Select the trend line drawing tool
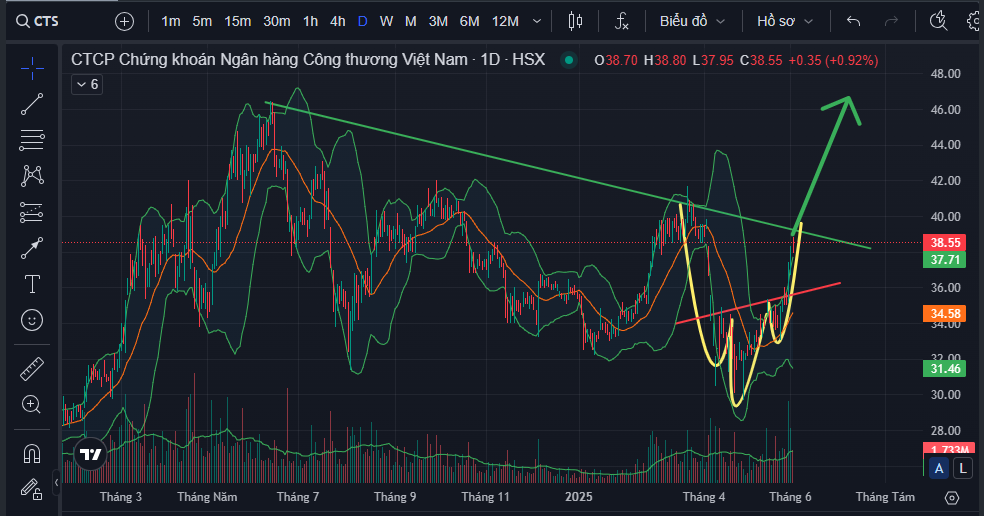Viewport: 984px width, 516px height. coord(32,103)
